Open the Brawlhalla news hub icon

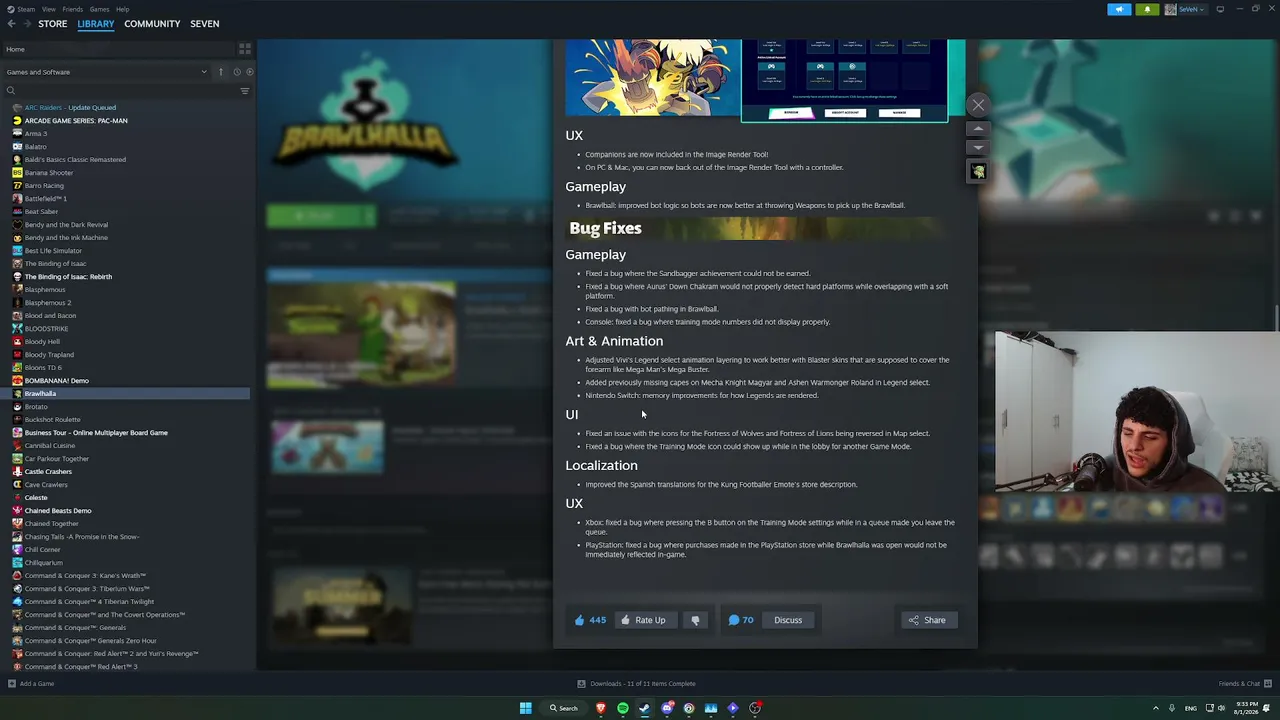pos(978,172)
